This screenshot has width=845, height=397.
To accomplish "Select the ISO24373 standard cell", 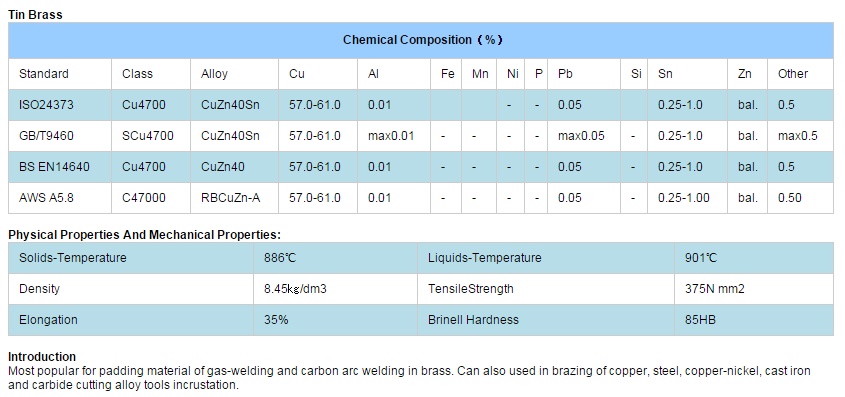I will click(46, 105).
